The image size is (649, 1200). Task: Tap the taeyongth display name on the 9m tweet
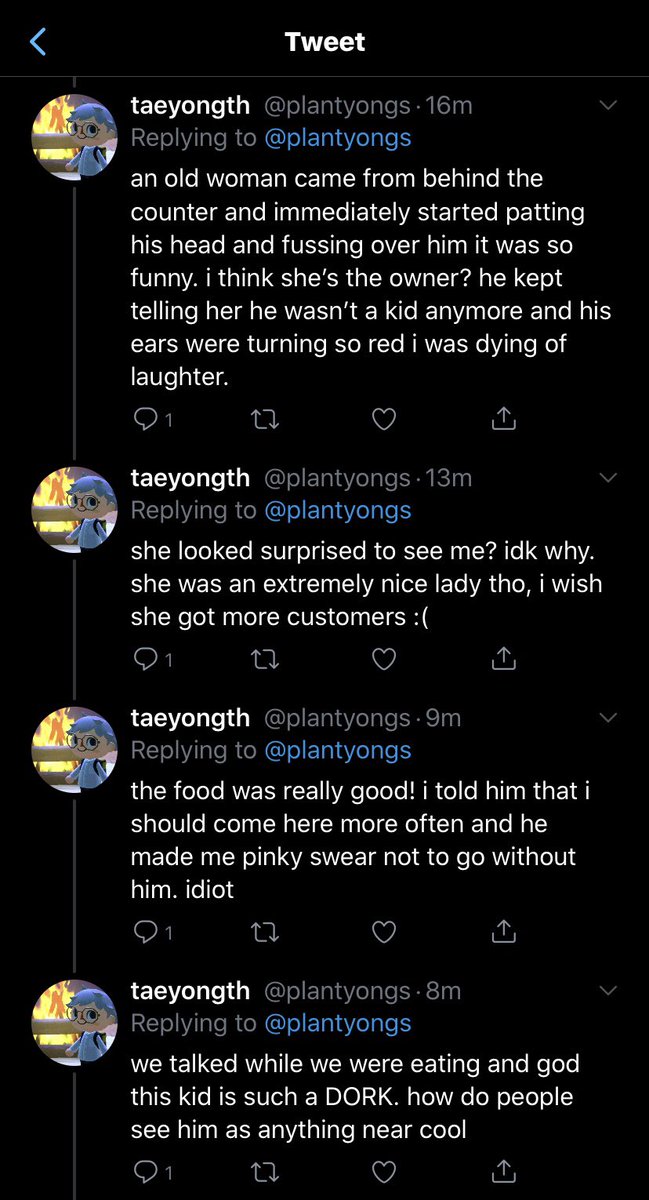(x=190, y=717)
